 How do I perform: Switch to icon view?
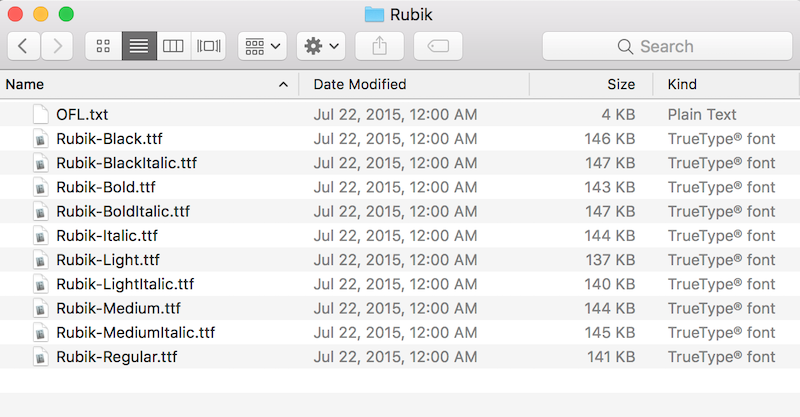(x=104, y=46)
